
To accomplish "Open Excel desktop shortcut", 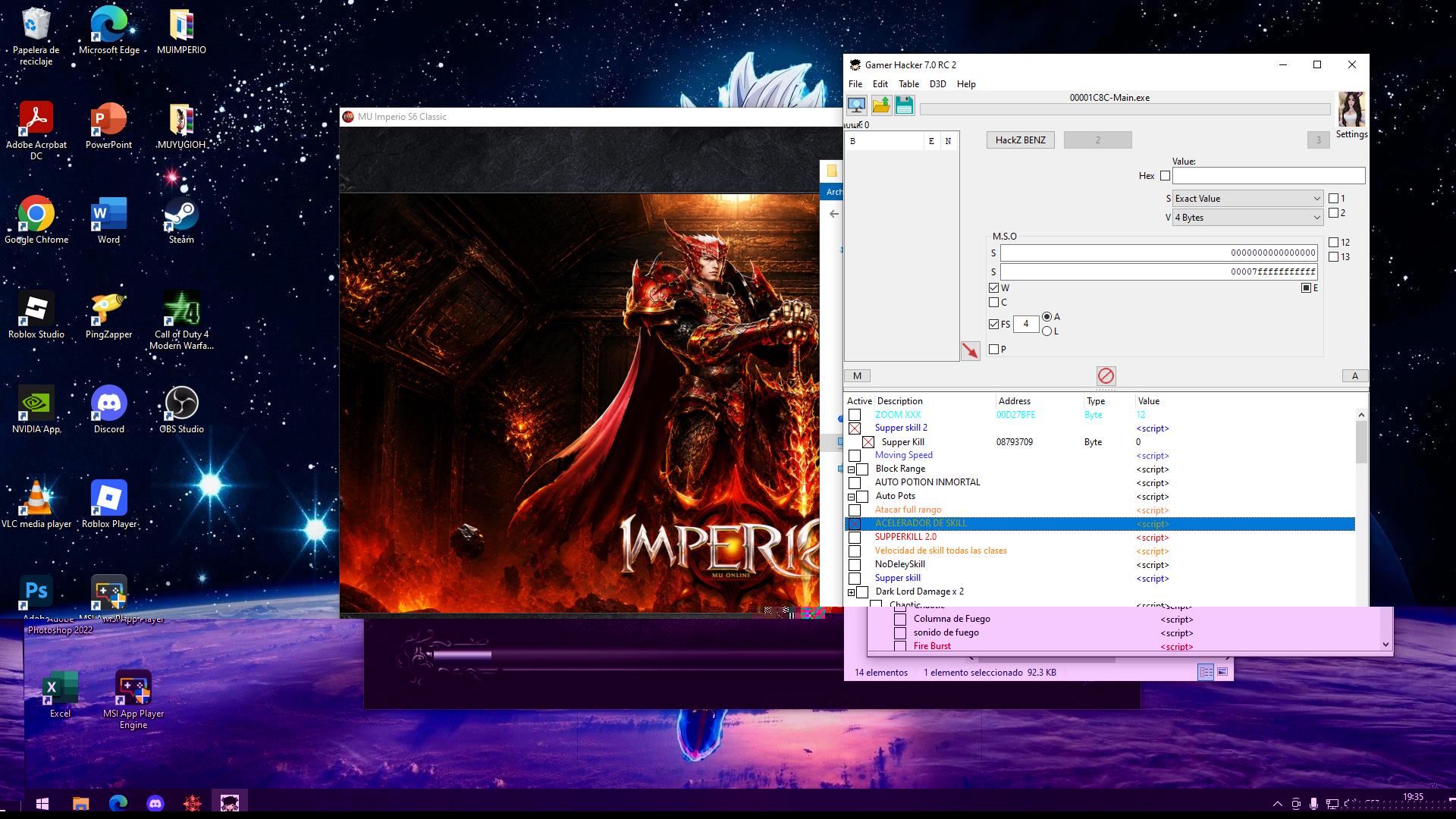I will pyautogui.click(x=60, y=695).
